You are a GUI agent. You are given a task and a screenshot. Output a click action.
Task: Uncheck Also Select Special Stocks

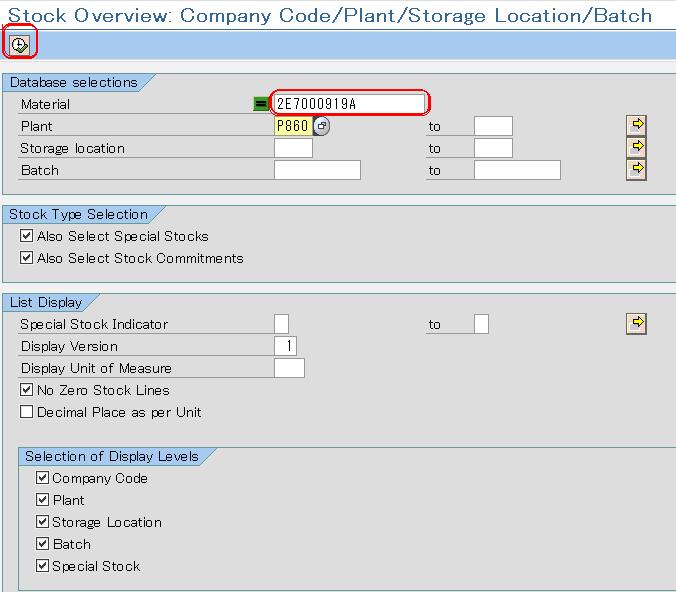coord(26,236)
